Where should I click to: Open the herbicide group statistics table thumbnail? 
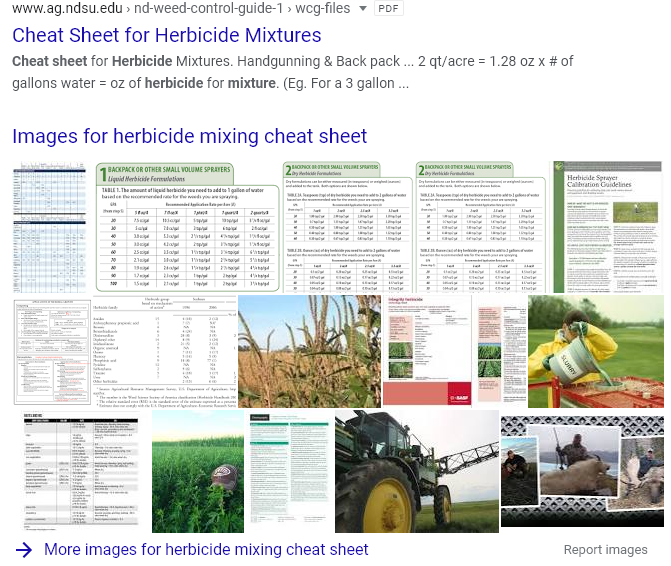coord(165,351)
